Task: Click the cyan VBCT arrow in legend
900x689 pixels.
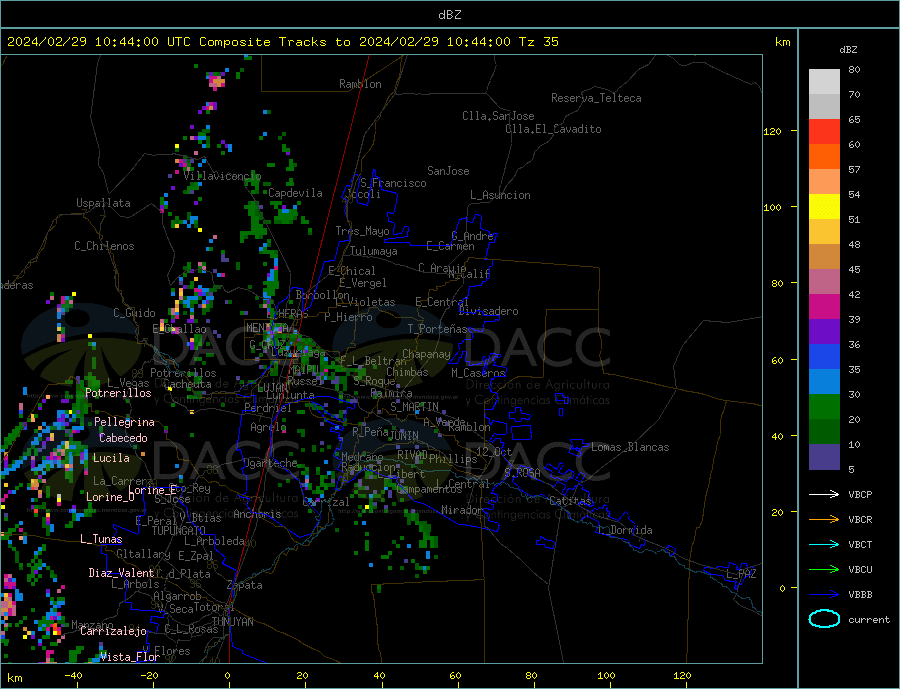Action: tap(824, 544)
